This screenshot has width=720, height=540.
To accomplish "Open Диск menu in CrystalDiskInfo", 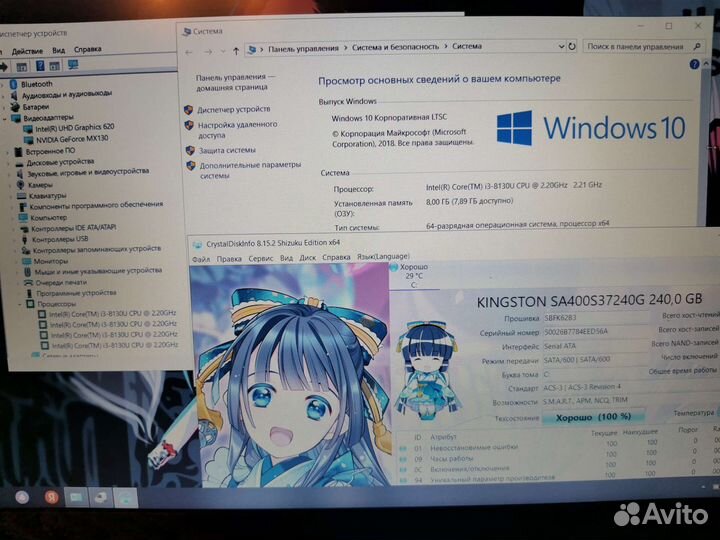I will point(308,258).
